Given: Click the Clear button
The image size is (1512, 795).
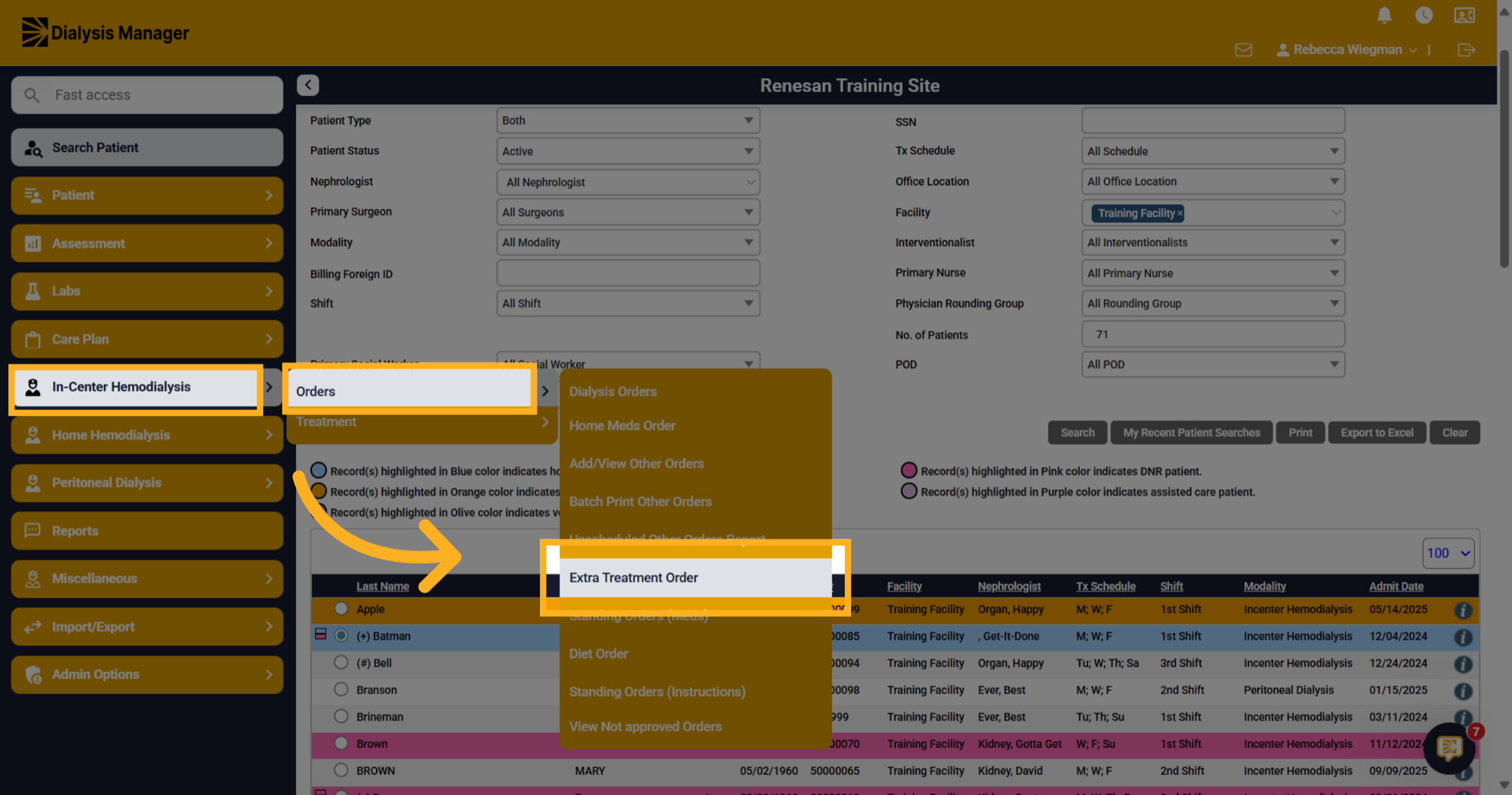Looking at the screenshot, I should click(1455, 433).
